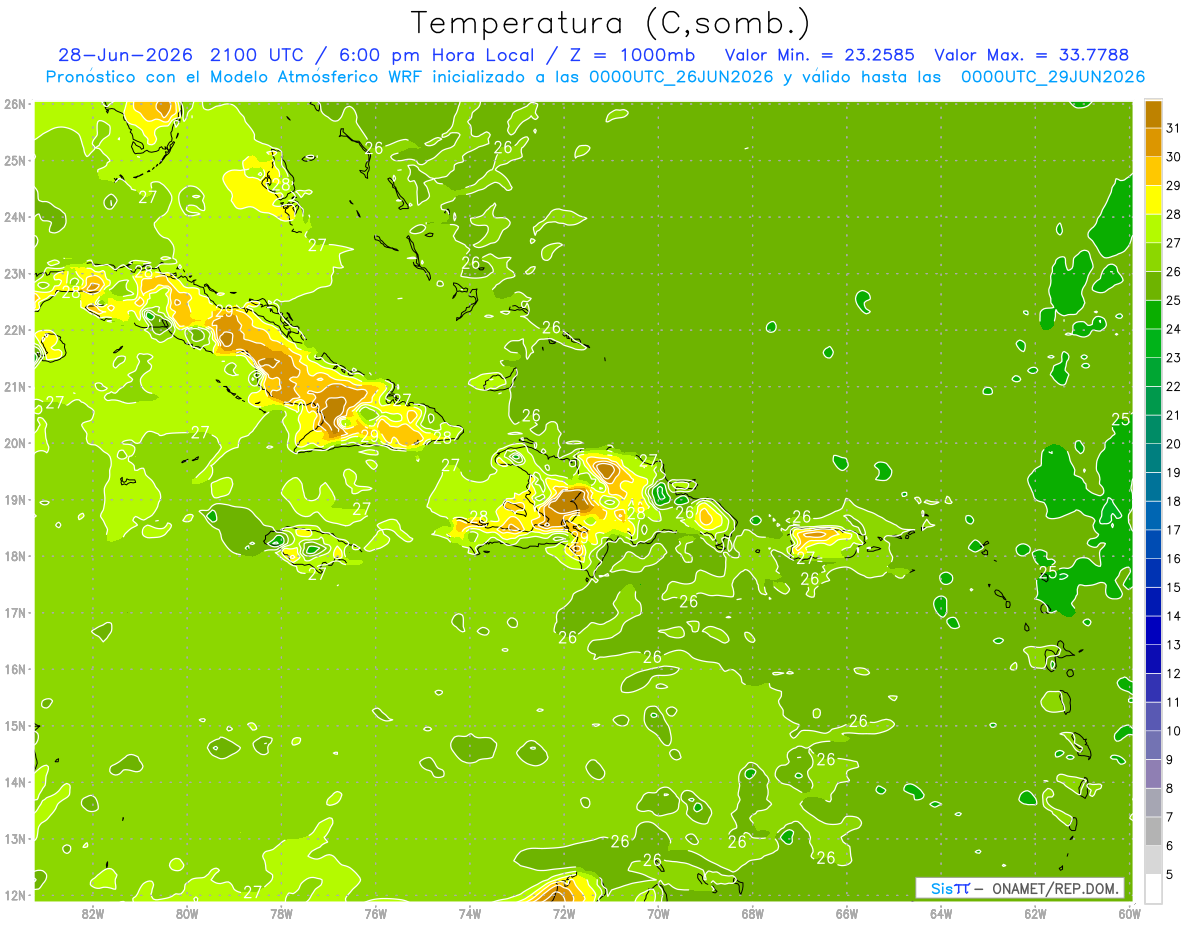Click the longitude axis label "70W"
This screenshot has height=927, width=1200.
pyautogui.click(x=658, y=912)
